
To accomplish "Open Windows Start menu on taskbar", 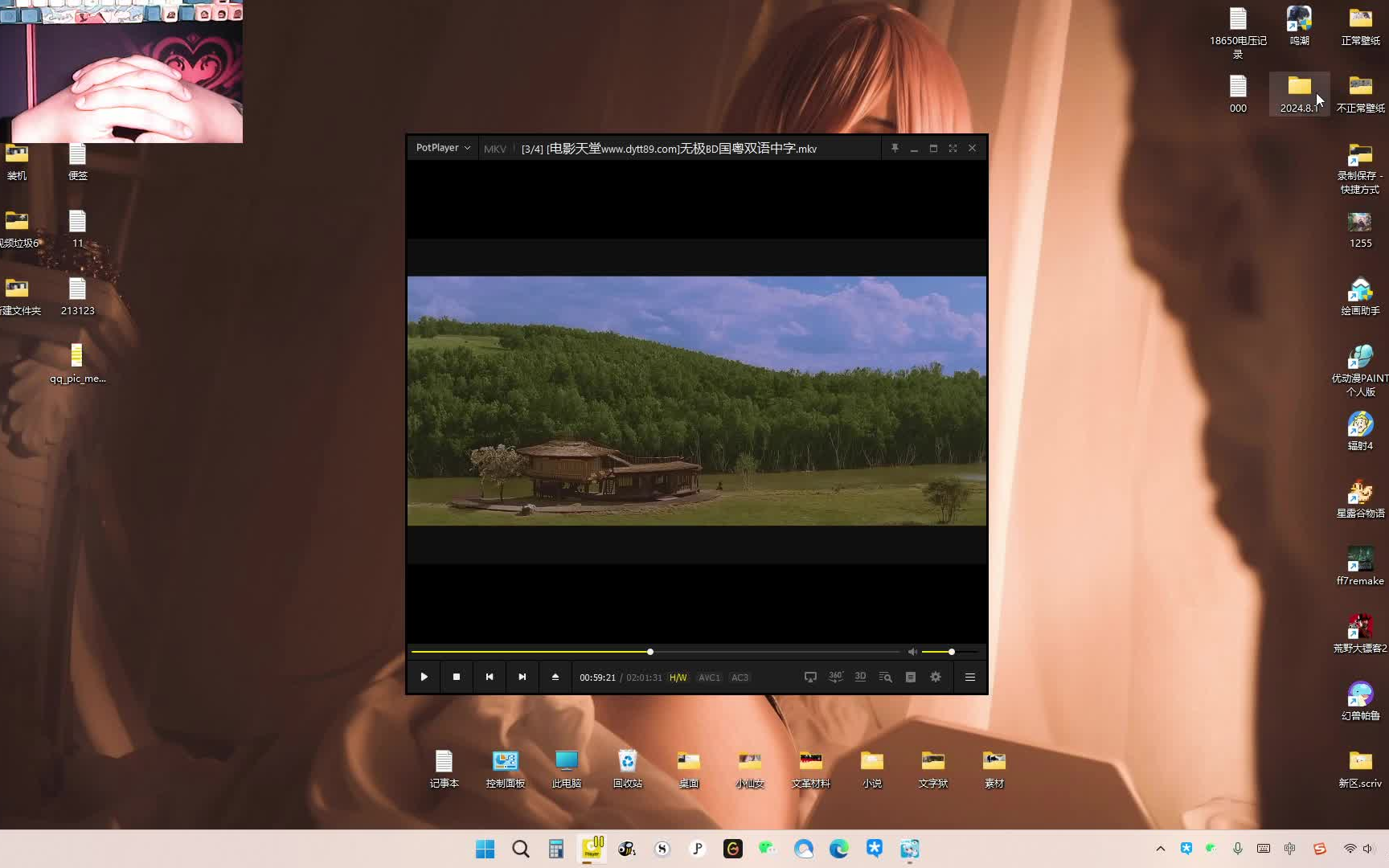I will coord(485,849).
